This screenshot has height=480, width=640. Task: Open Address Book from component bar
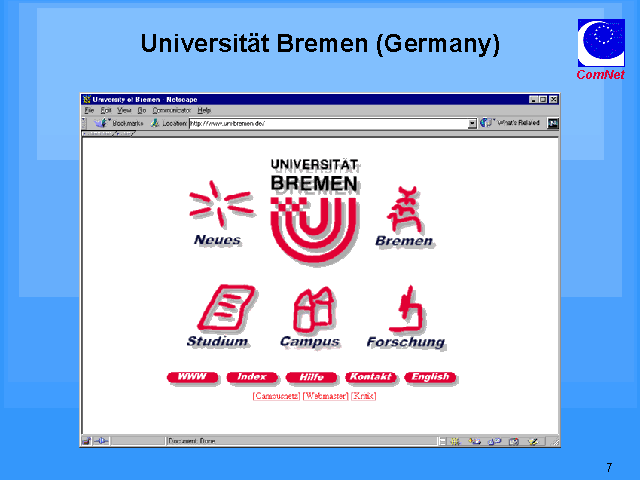point(514,441)
